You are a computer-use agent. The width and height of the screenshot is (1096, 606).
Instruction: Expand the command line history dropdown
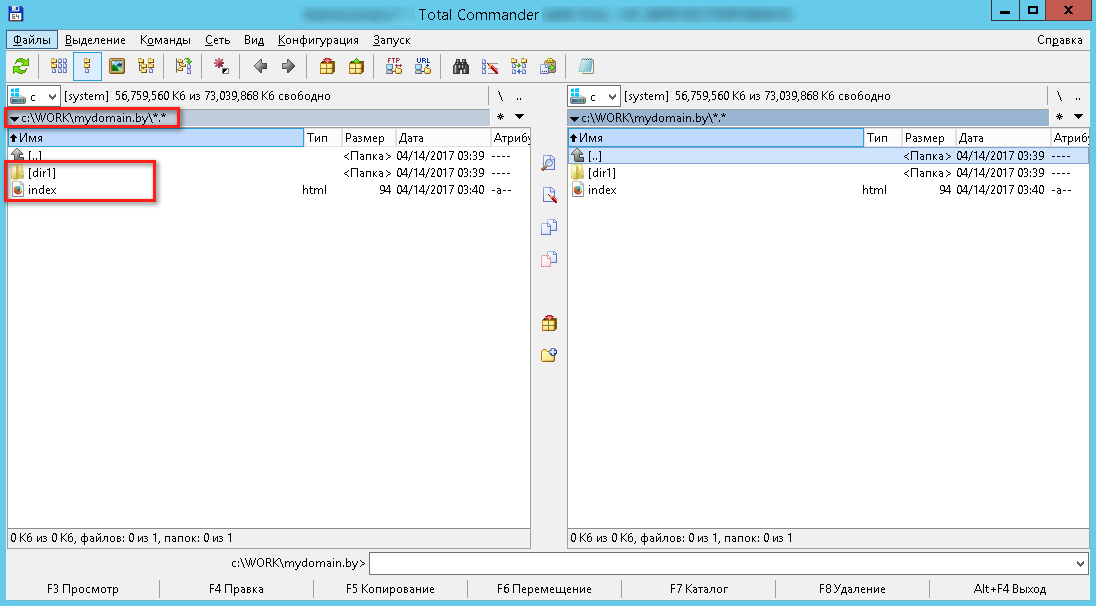click(x=1081, y=563)
